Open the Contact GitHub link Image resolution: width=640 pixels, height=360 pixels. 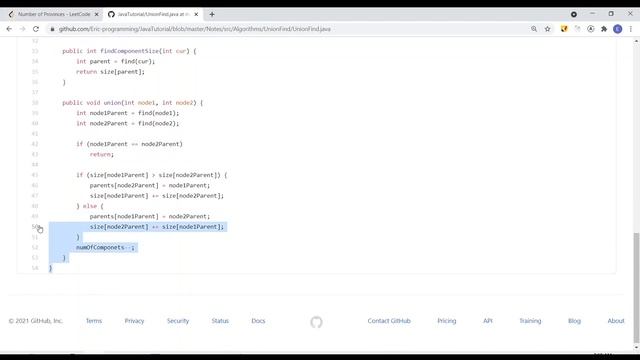[x=389, y=321]
